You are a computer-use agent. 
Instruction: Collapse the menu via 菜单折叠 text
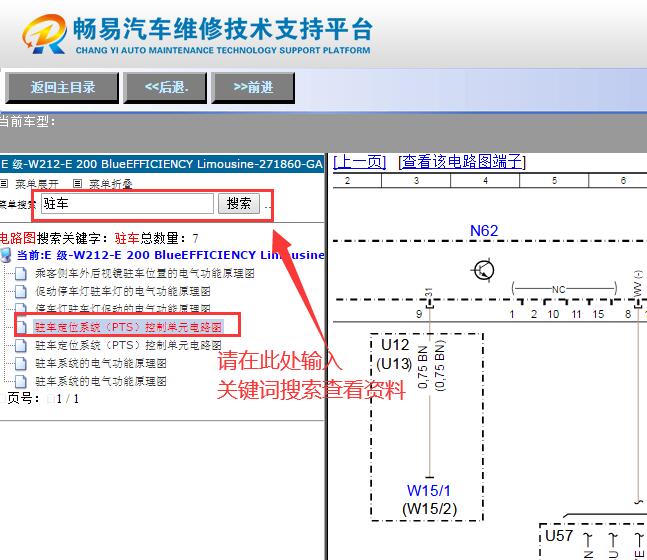111,184
